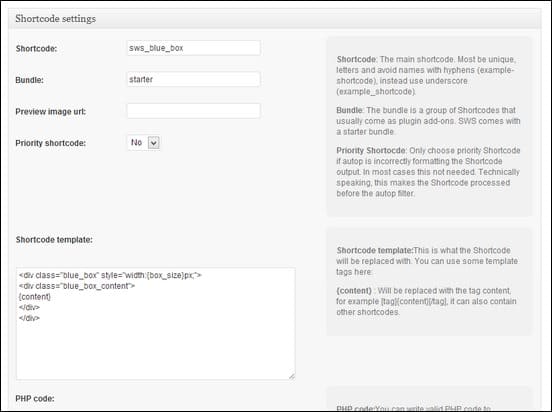
Task: Focus the empty Preview image url field
Action: pos(194,111)
